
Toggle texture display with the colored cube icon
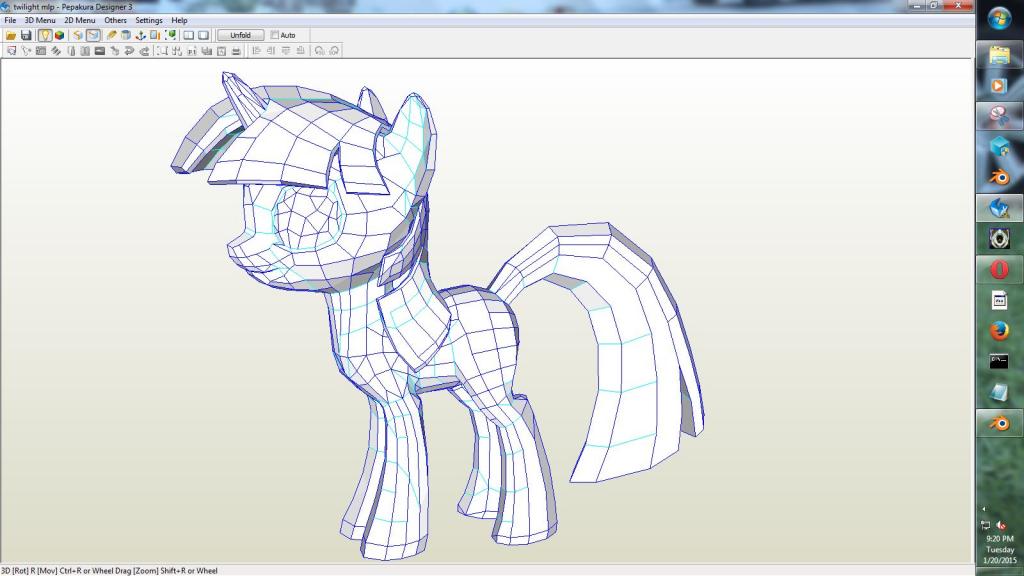[x=59, y=35]
